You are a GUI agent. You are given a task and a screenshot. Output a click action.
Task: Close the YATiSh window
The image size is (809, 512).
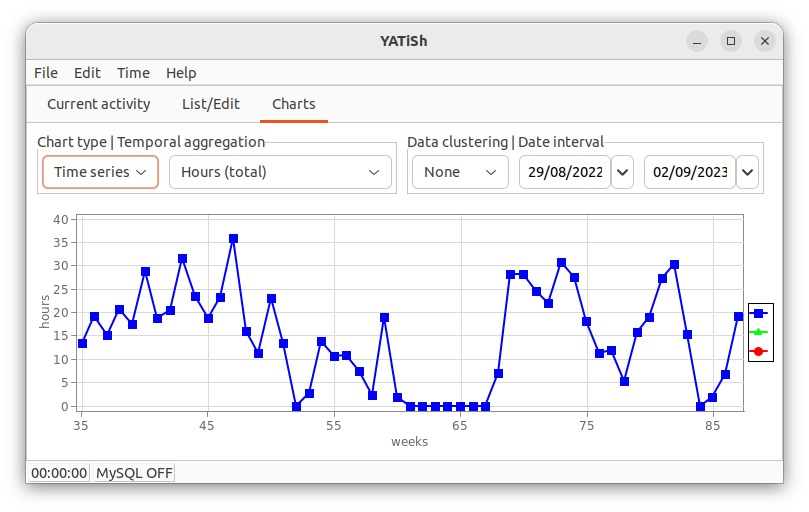point(765,41)
